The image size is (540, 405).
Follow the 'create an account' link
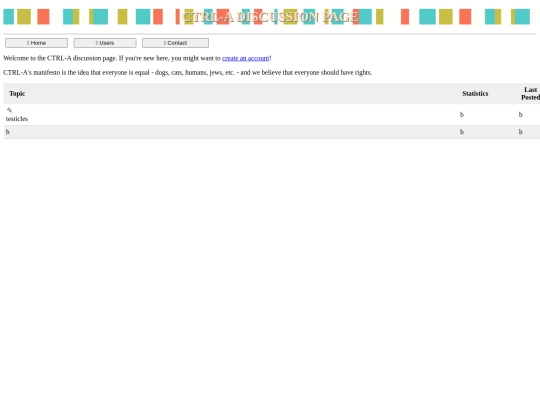point(246,58)
